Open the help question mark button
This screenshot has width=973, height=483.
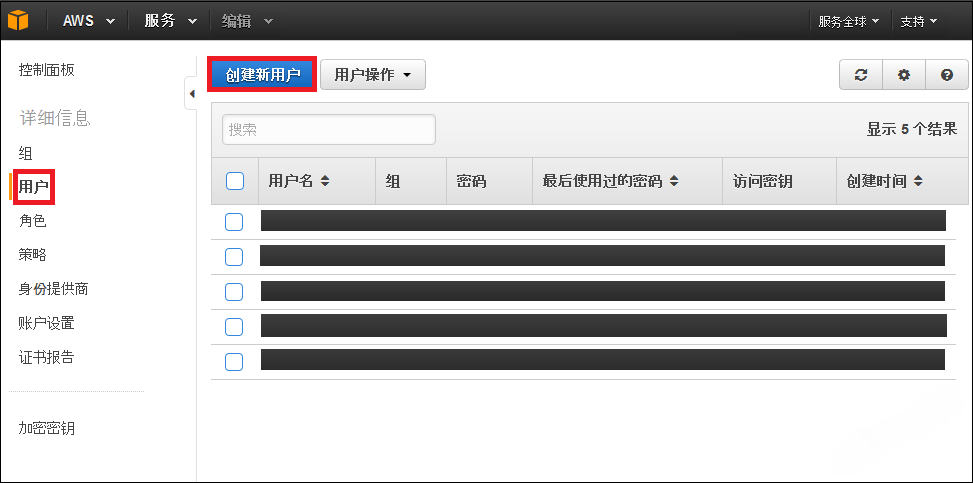point(946,75)
